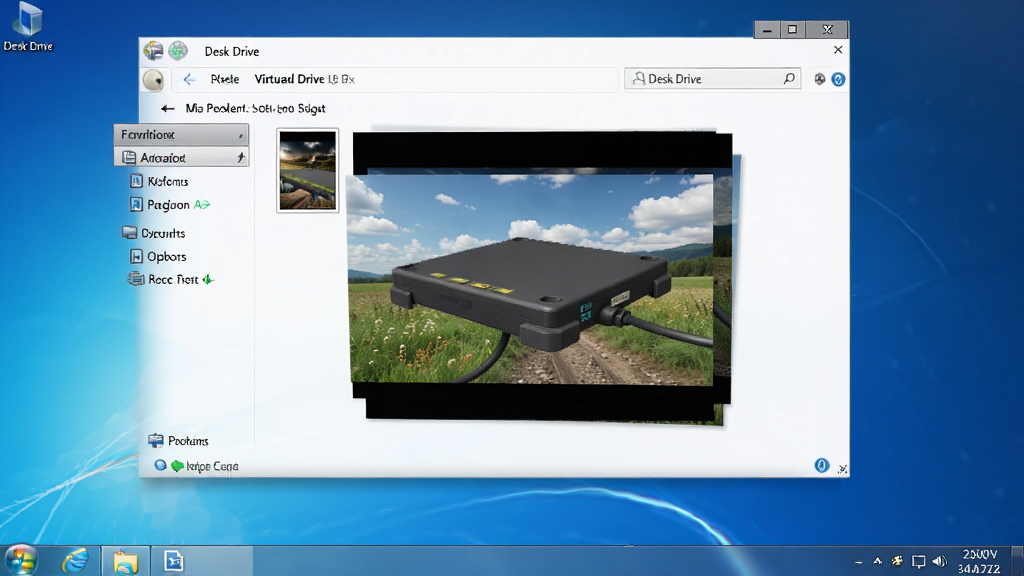Click the Desk Drive app icon in title bar
Viewport: 1024px width, 576px height.
[x=153, y=50]
